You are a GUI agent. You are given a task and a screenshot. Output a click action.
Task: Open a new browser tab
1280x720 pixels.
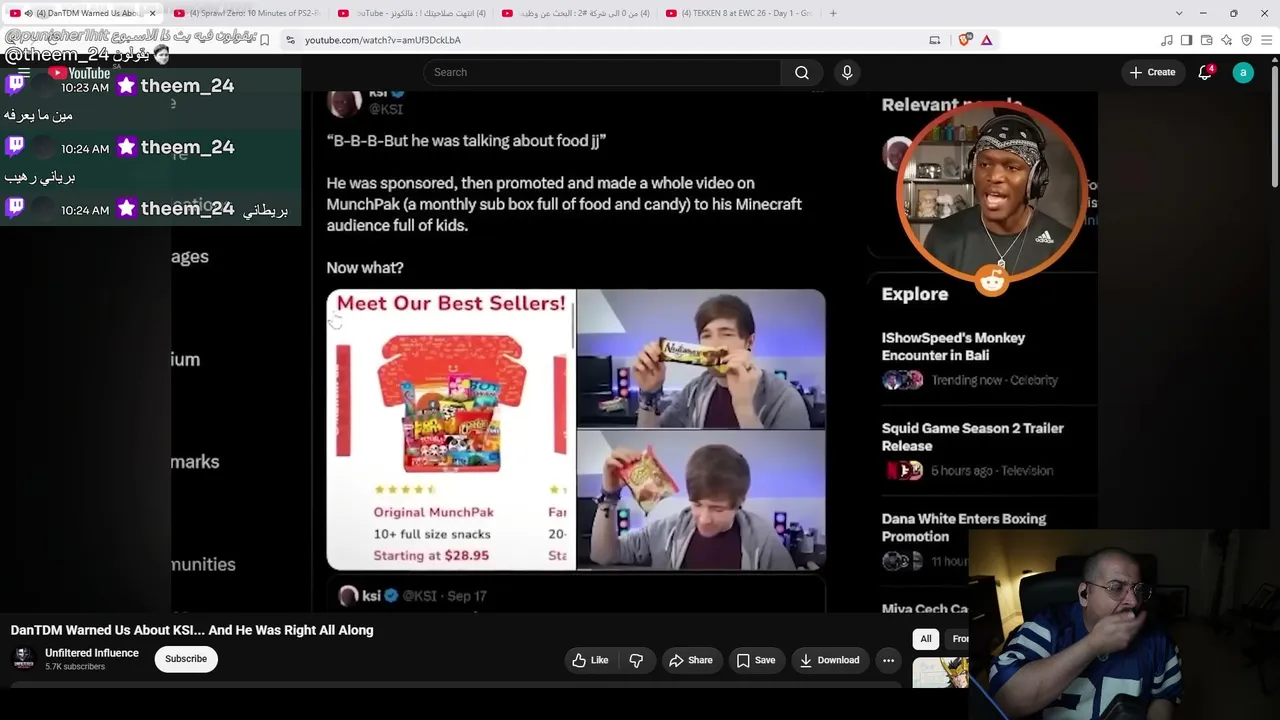click(x=833, y=13)
